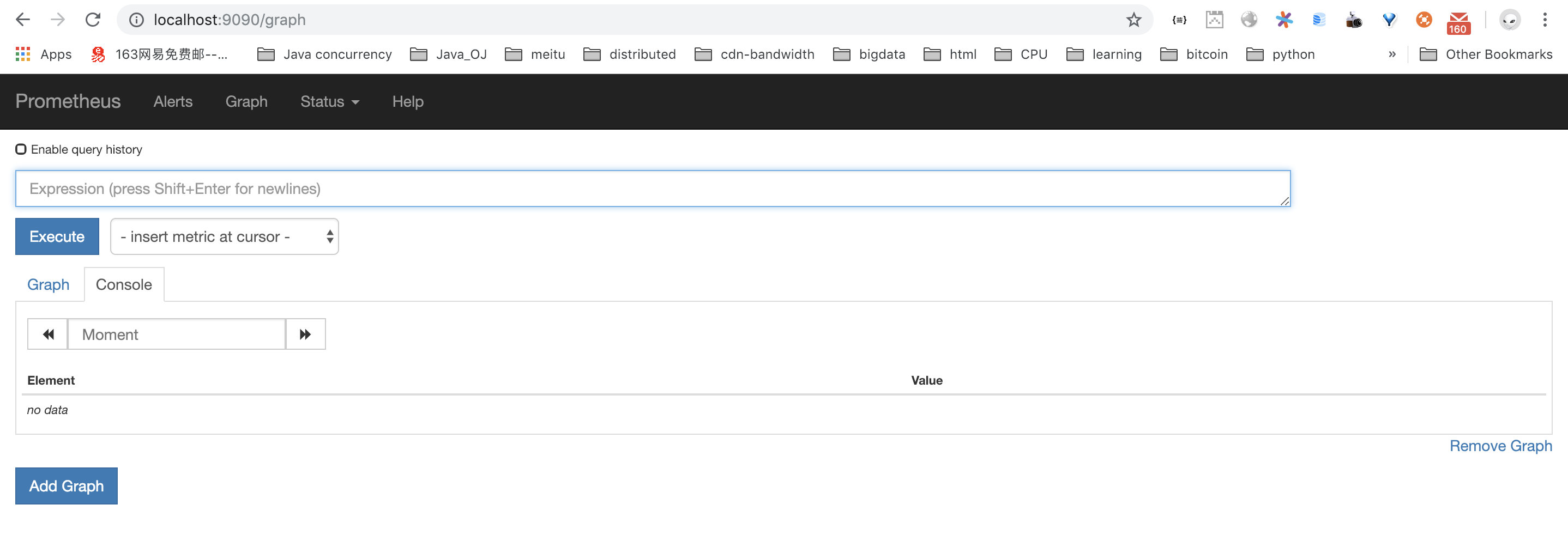The image size is (1568, 535).
Task: Open the Help navbar item
Action: 408,101
